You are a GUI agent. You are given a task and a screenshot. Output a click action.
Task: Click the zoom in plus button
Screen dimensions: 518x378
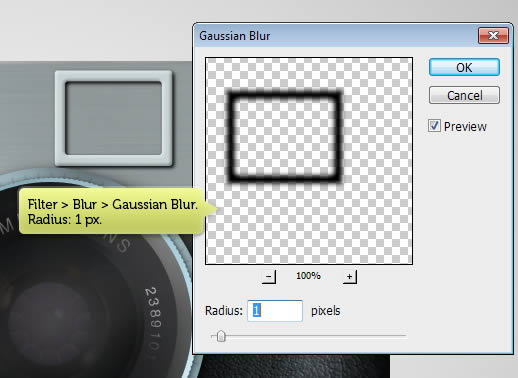click(x=349, y=277)
